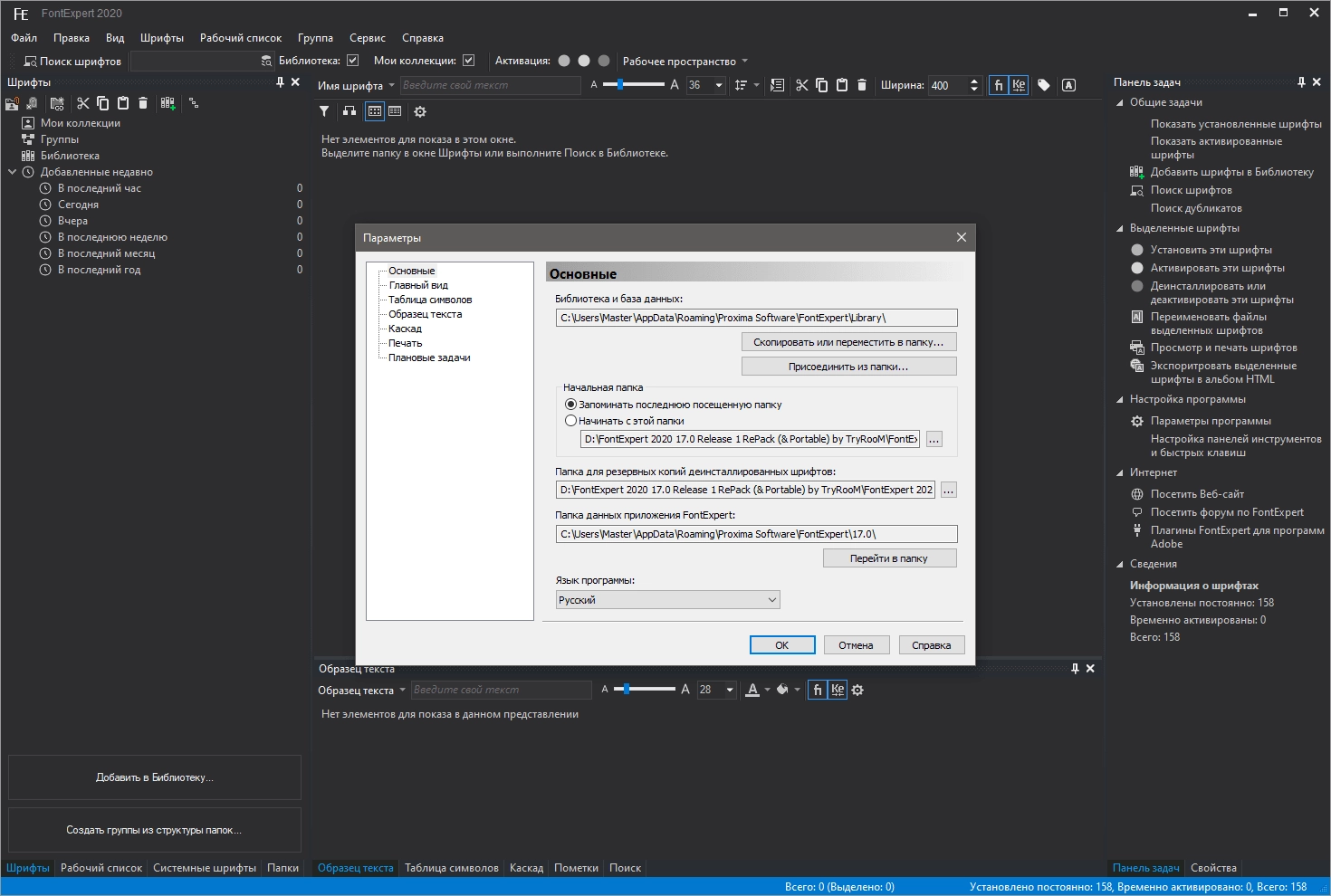The height and width of the screenshot is (896, 1331).
Task: Toggle the Библиотека checkbox
Action: [x=353, y=61]
